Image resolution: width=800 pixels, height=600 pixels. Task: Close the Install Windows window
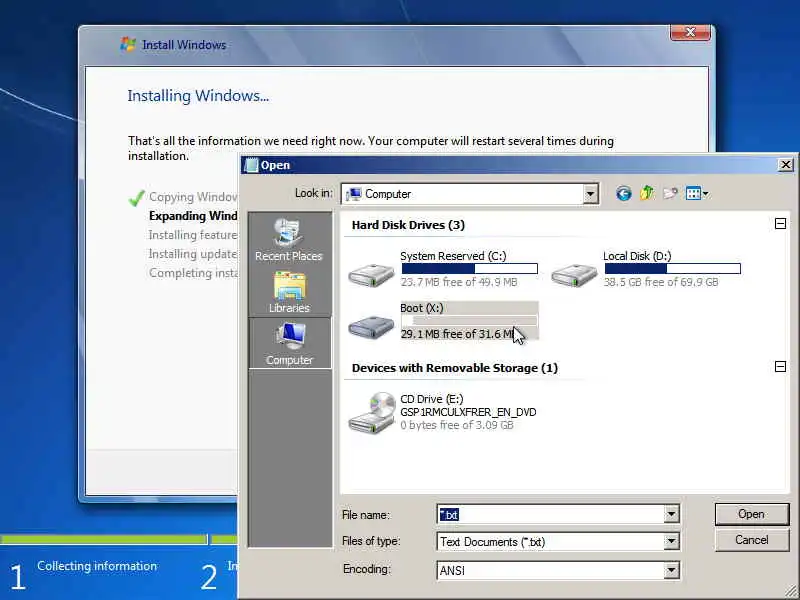point(690,32)
